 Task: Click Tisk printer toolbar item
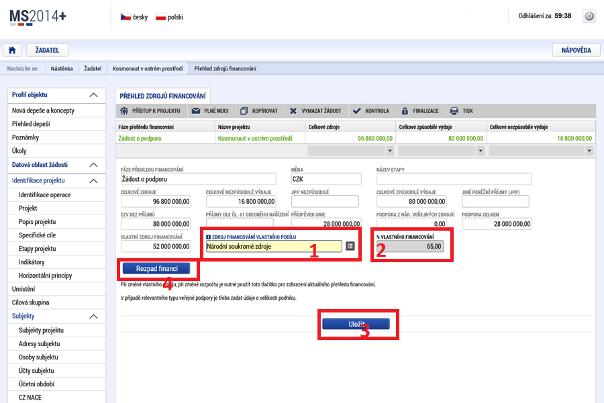(461, 111)
